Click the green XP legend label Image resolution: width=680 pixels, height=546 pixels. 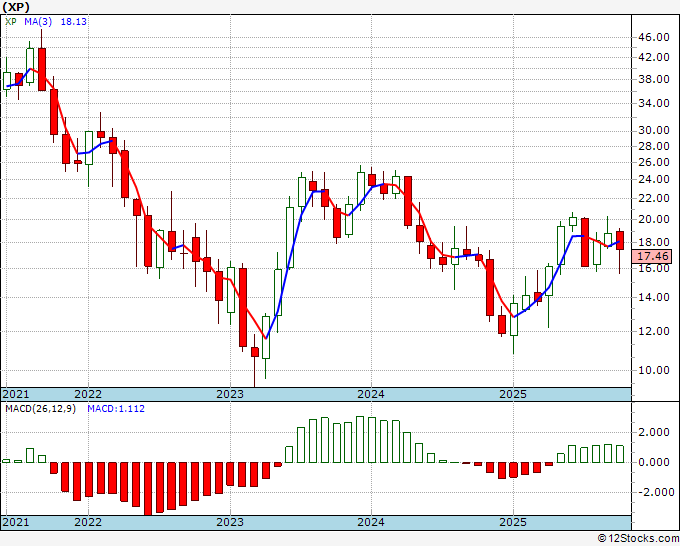(10, 22)
